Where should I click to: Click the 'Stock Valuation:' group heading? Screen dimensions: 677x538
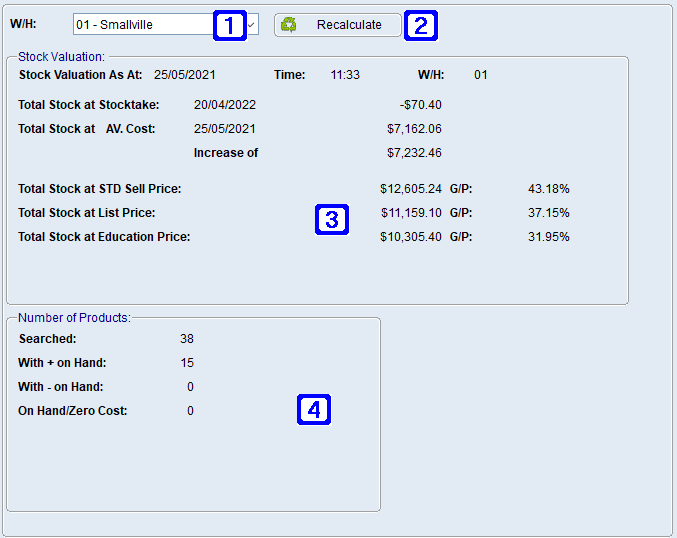pos(61,57)
